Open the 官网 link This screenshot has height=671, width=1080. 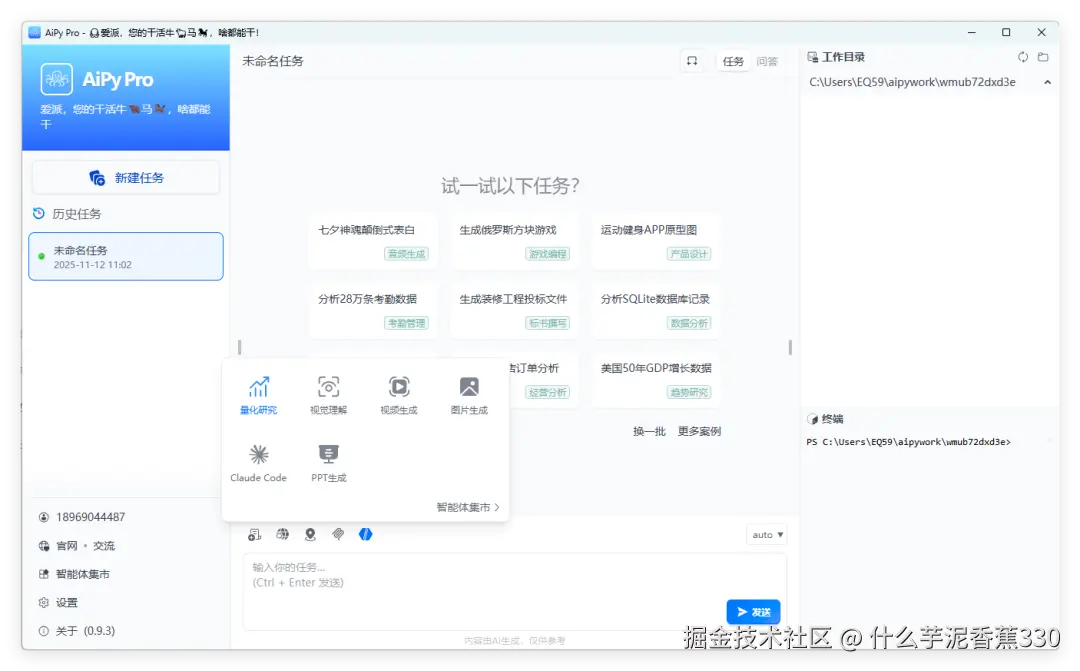click(x=67, y=546)
